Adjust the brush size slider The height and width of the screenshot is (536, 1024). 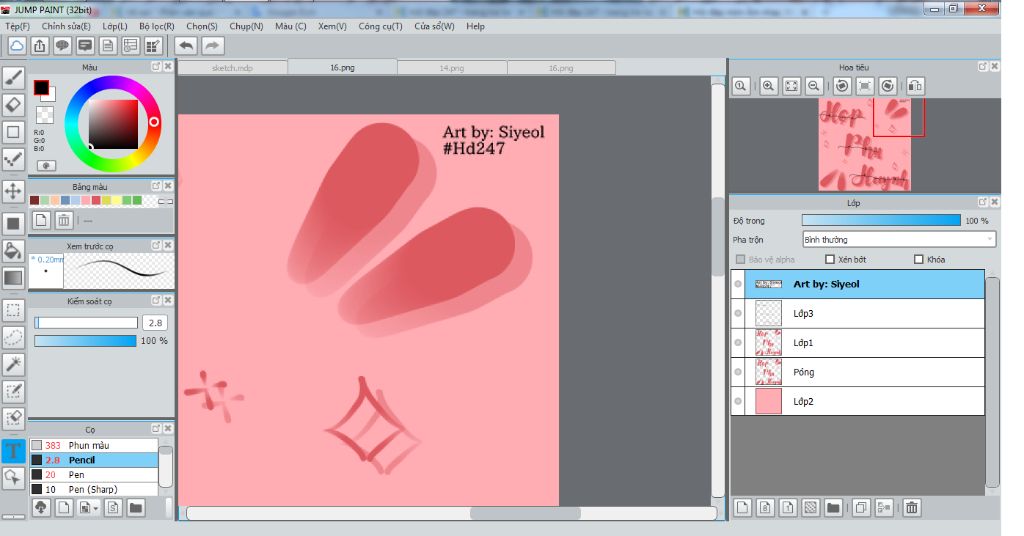pyautogui.click(x=86, y=323)
